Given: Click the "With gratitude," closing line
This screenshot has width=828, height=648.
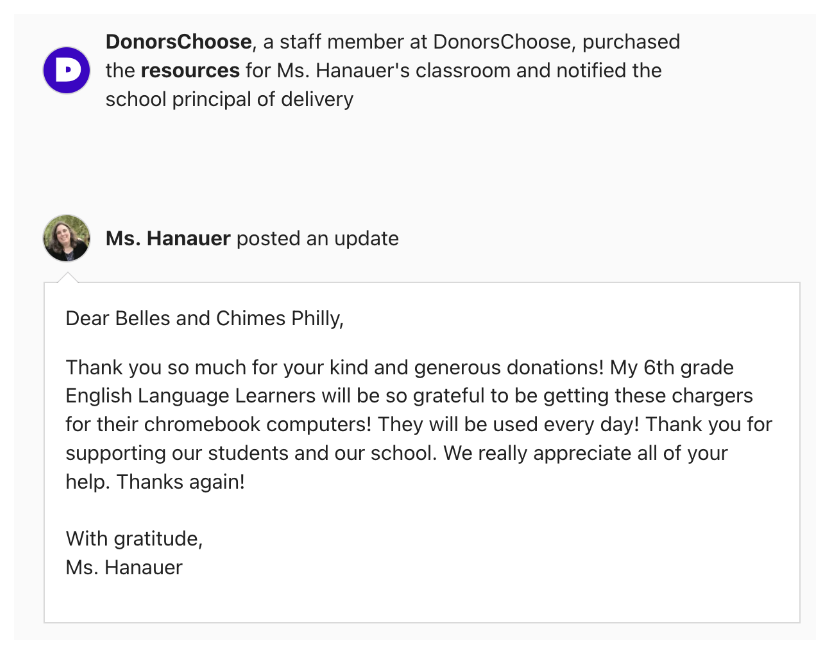Looking at the screenshot, I should pos(134,539).
